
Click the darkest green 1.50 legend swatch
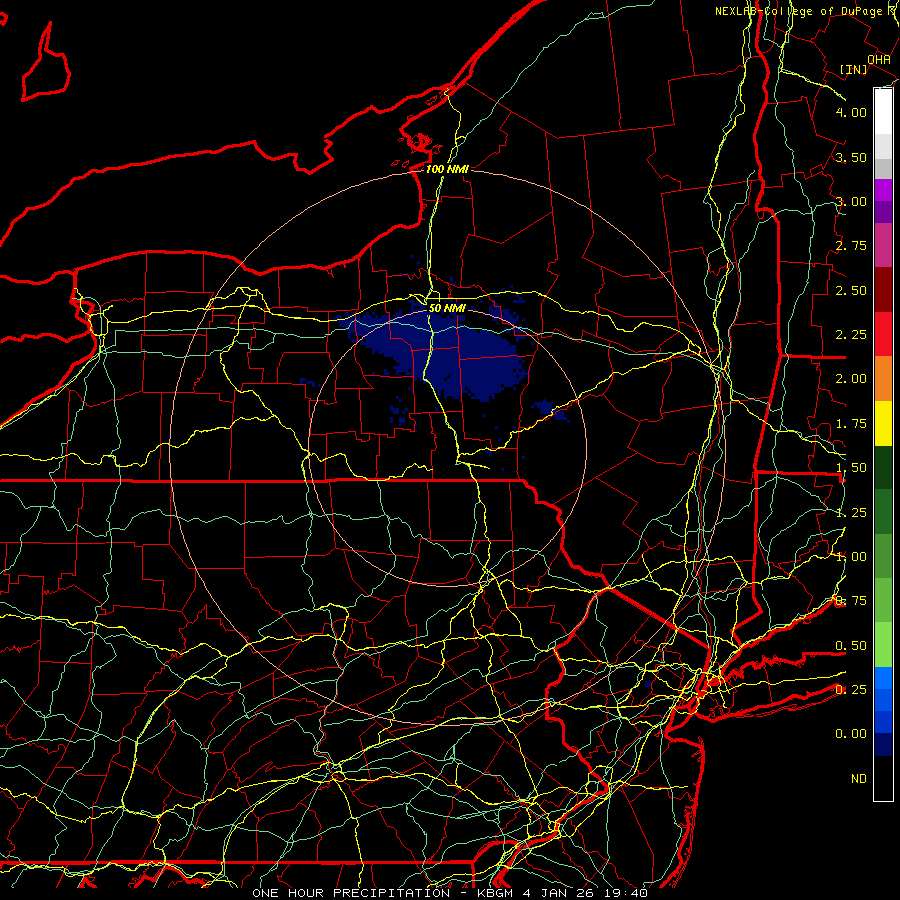click(883, 467)
